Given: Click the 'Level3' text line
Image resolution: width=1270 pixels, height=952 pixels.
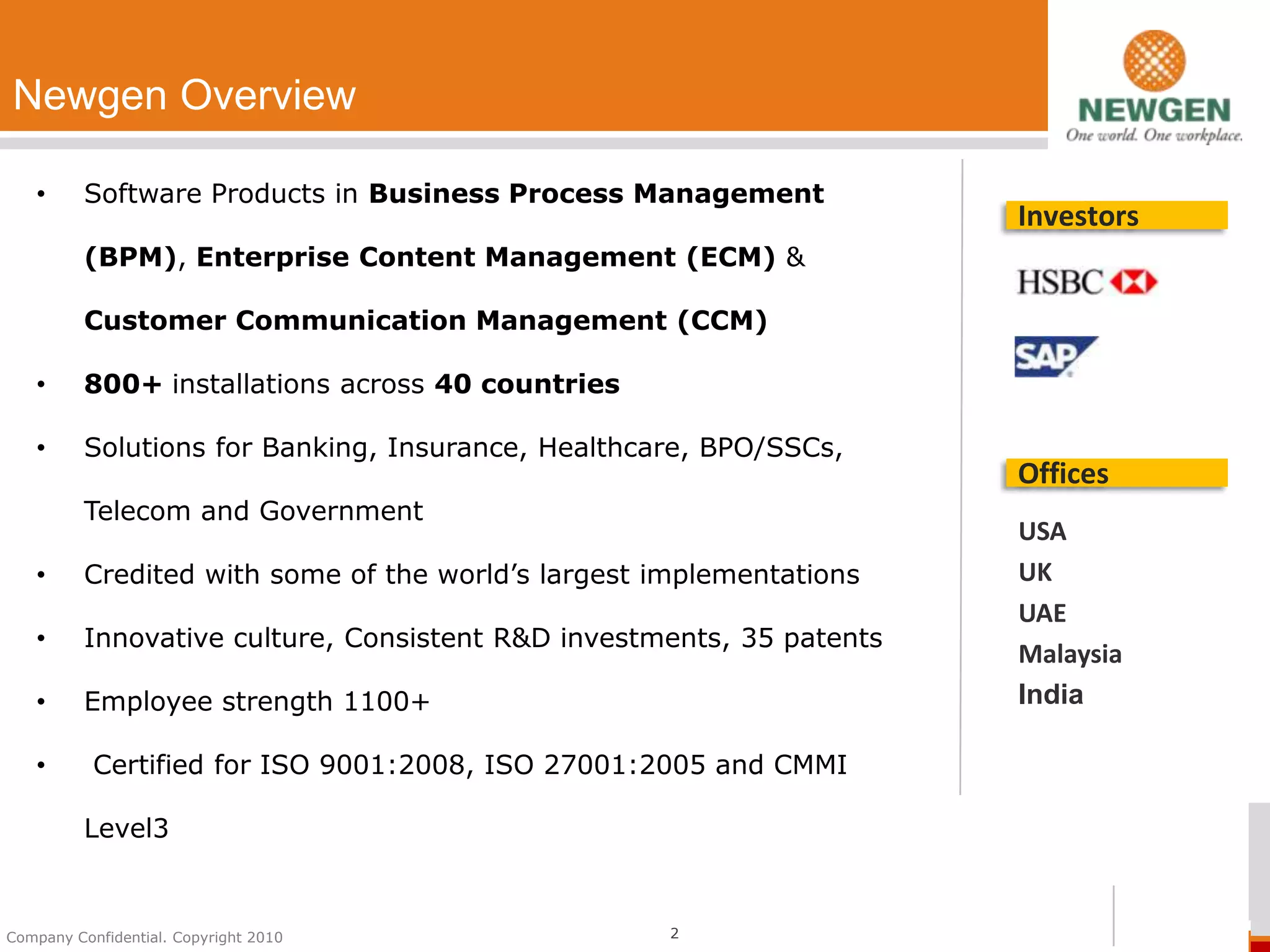Looking at the screenshot, I should point(127,829).
